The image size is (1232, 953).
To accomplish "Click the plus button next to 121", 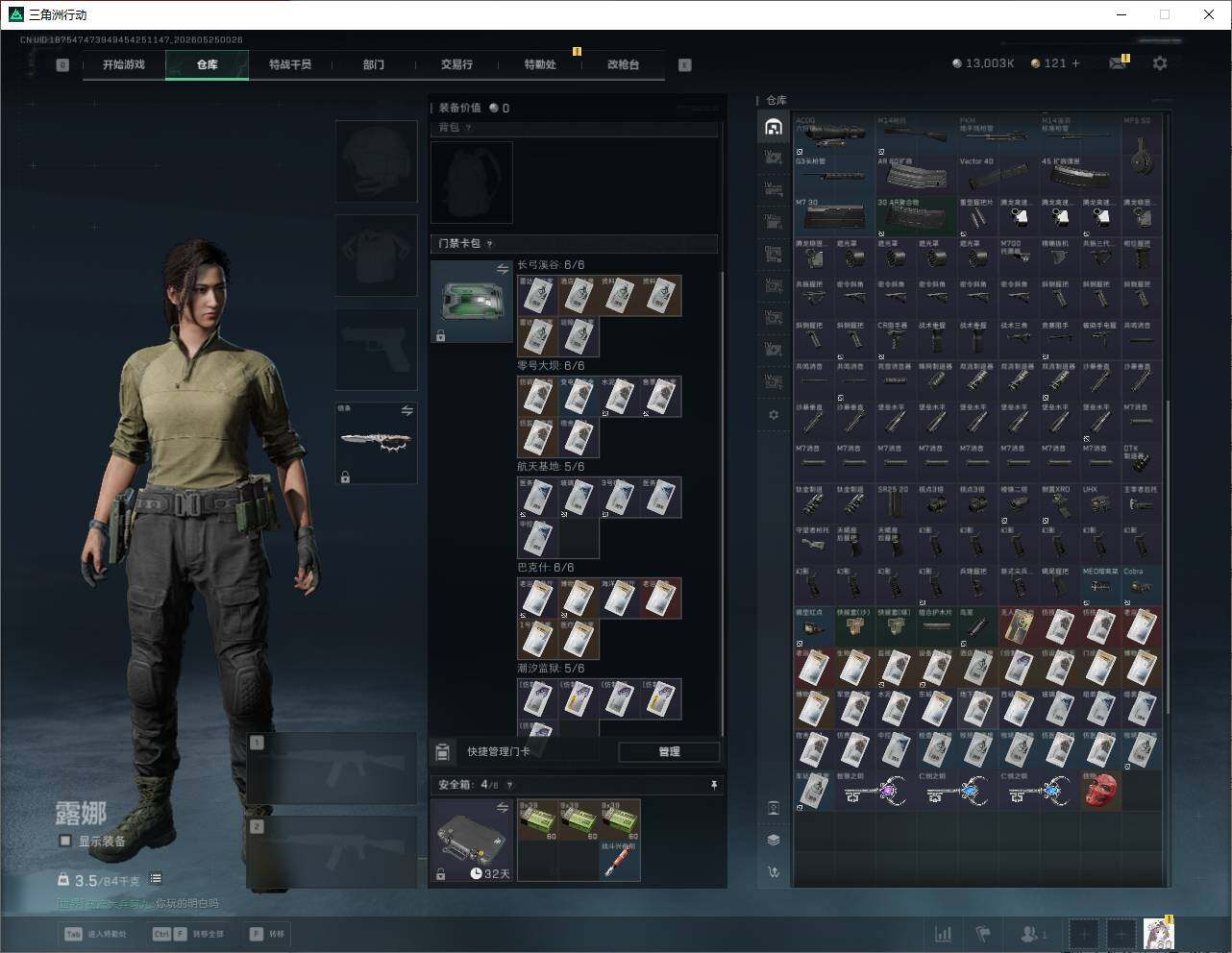I will point(1075,63).
